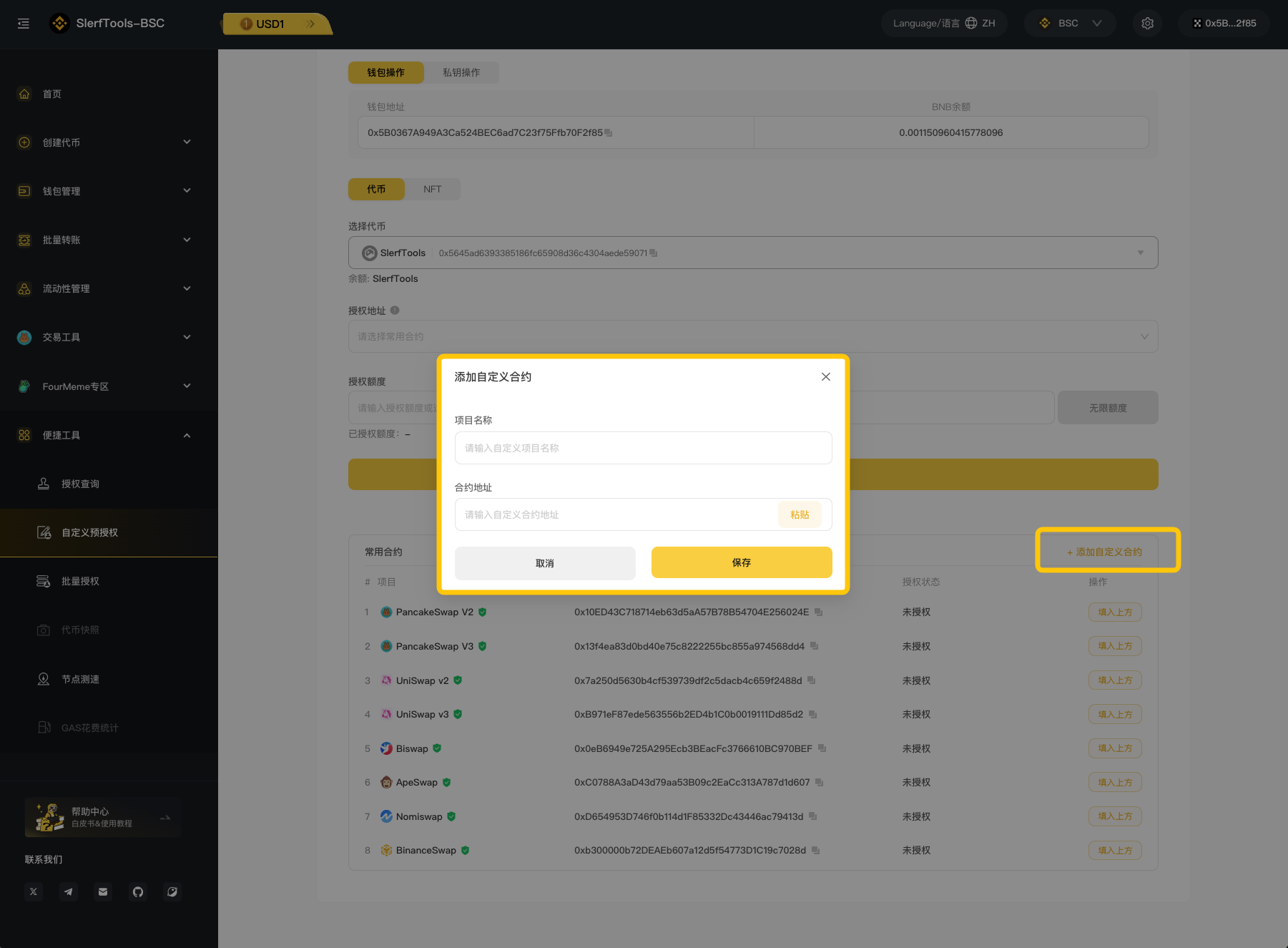Copy the PancakeSwap V2 contract address
Image resolution: width=1288 pixels, height=948 pixels.
pyautogui.click(x=819, y=612)
